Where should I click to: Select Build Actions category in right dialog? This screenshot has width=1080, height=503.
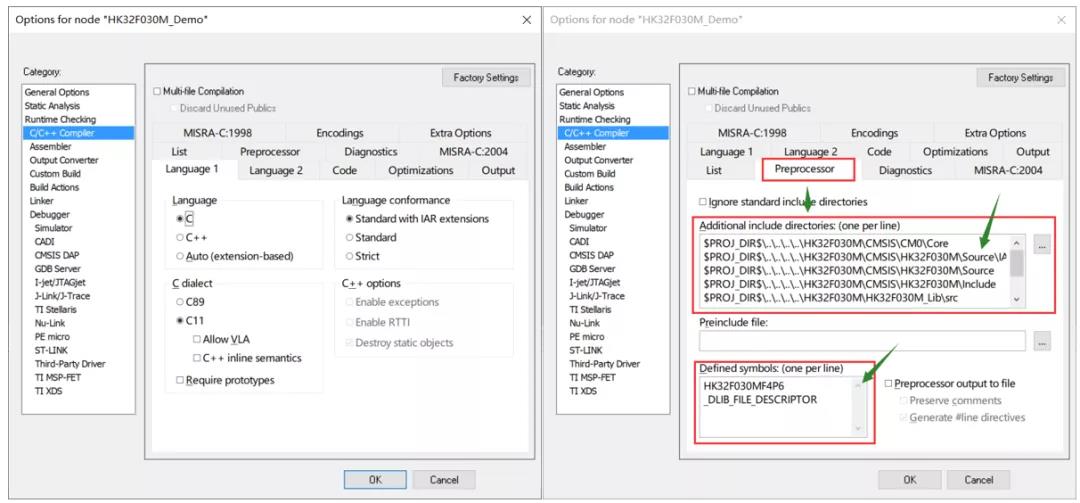click(589, 187)
